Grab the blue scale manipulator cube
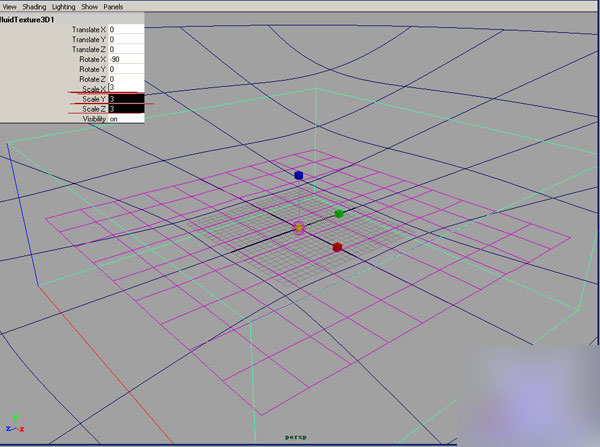 coord(298,175)
